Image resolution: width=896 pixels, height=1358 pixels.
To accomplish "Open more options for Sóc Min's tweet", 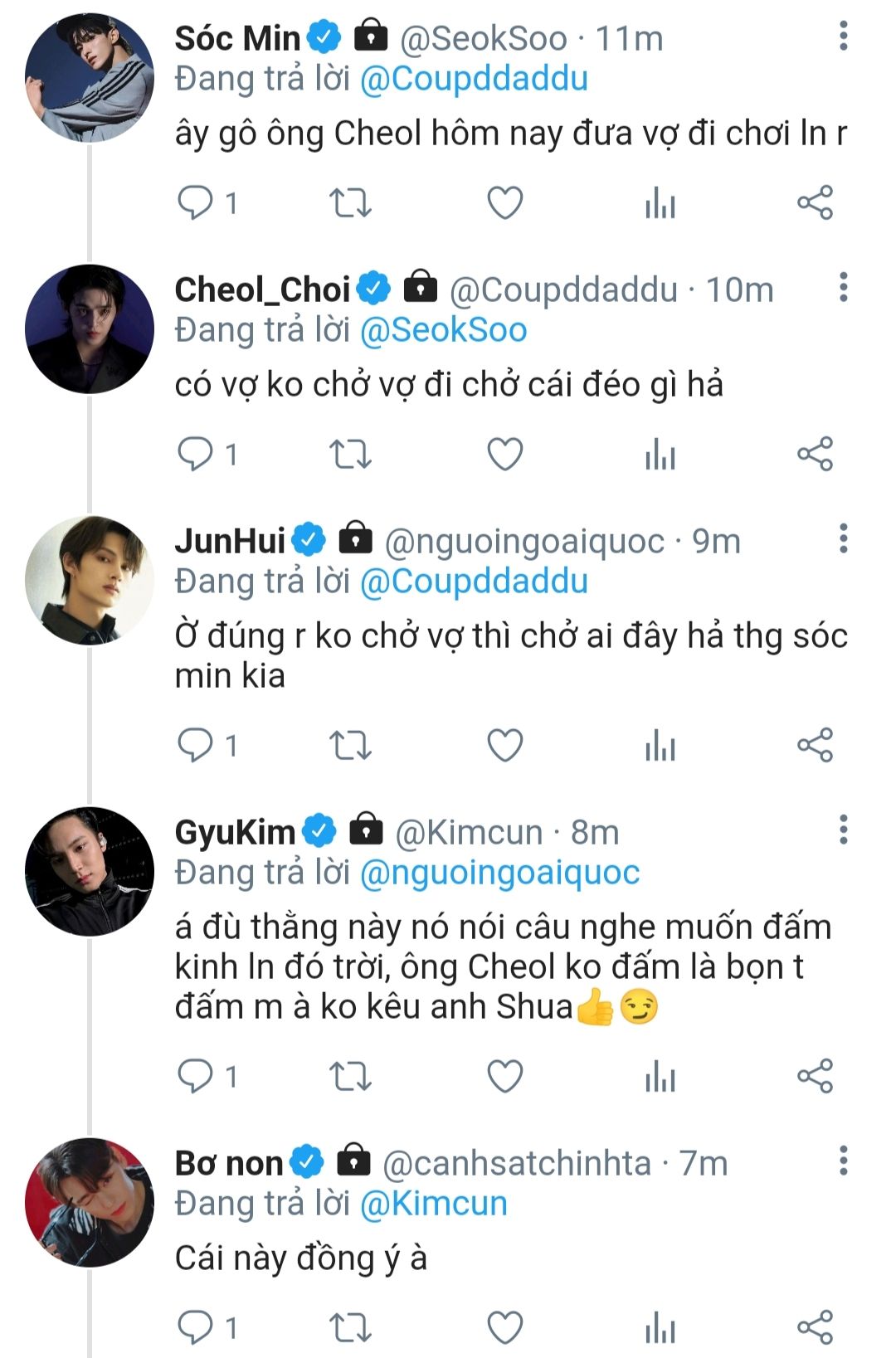I will pos(843,37).
